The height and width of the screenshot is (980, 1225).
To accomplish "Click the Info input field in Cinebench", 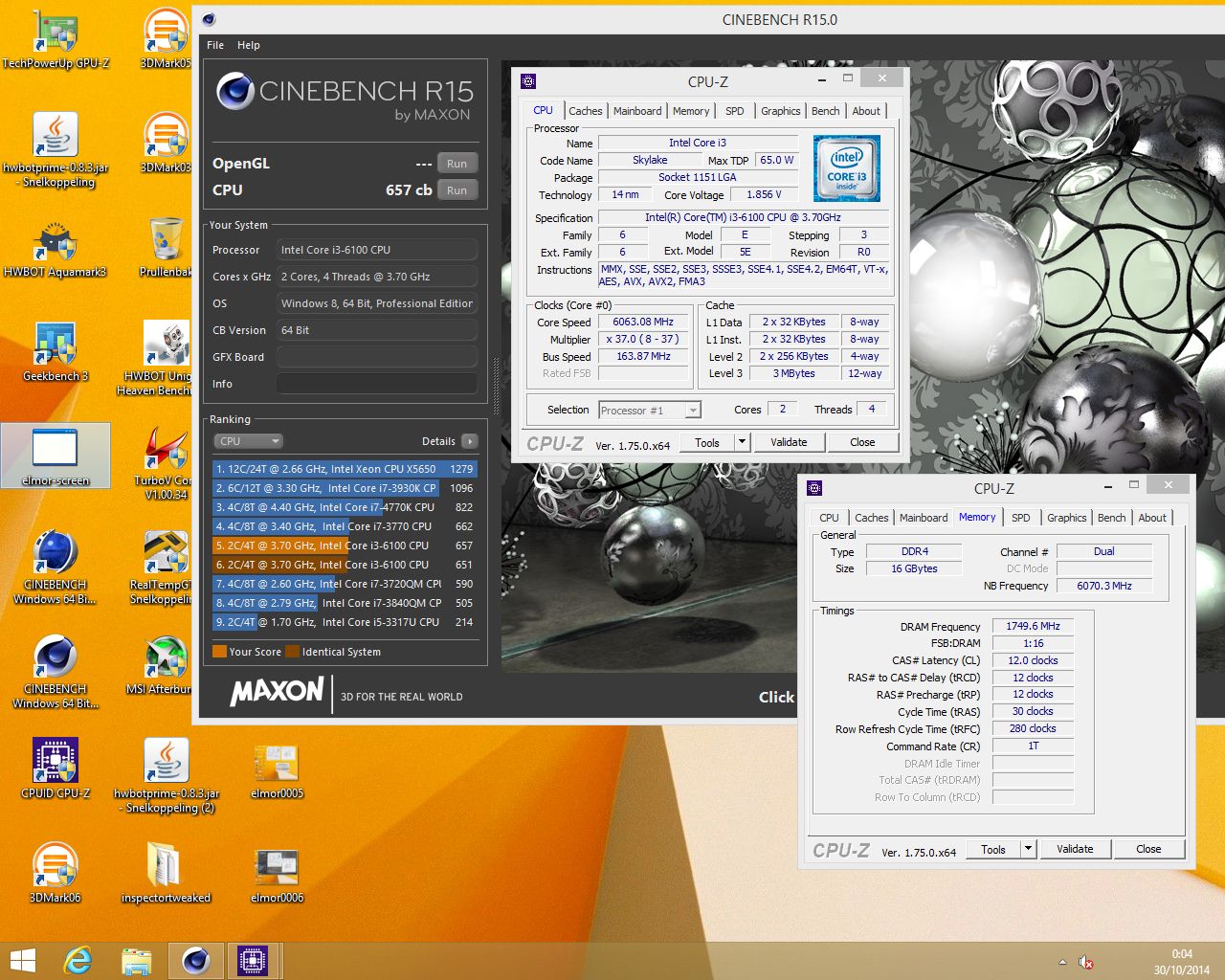I will coord(377,384).
